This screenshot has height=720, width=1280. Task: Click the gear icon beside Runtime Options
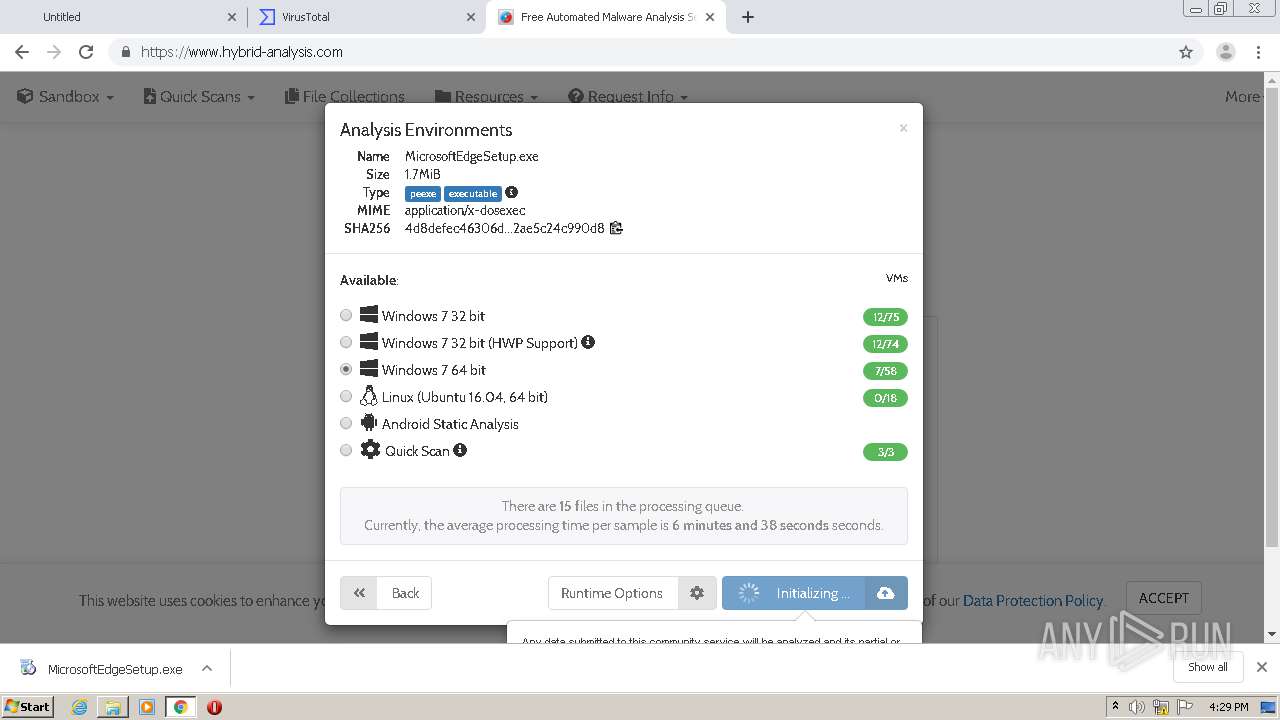tap(697, 593)
